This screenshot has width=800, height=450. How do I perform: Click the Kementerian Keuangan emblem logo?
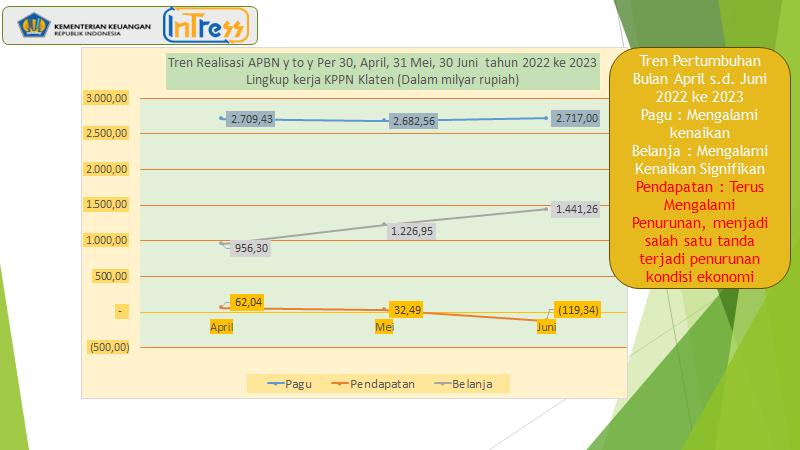tap(24, 26)
